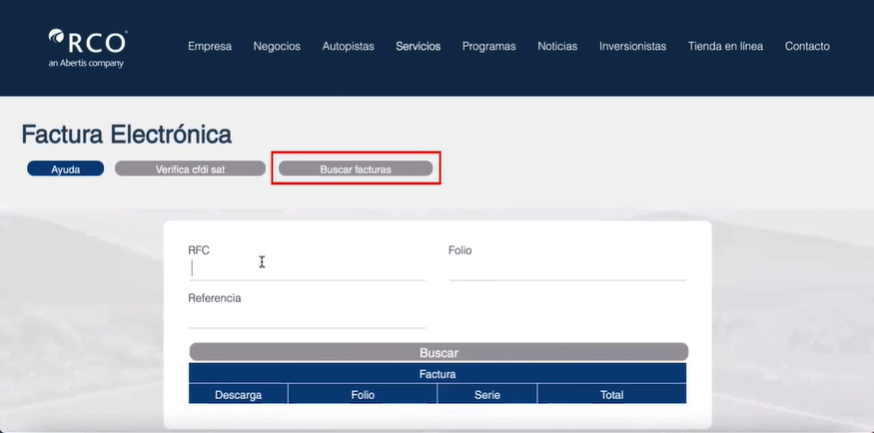Click the Total column header

[x=612, y=395]
